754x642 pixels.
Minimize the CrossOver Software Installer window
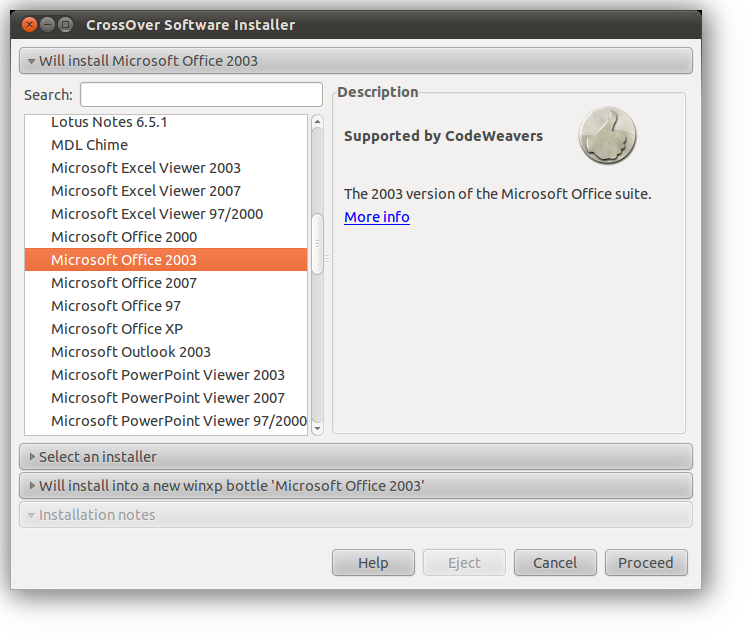tap(48, 25)
